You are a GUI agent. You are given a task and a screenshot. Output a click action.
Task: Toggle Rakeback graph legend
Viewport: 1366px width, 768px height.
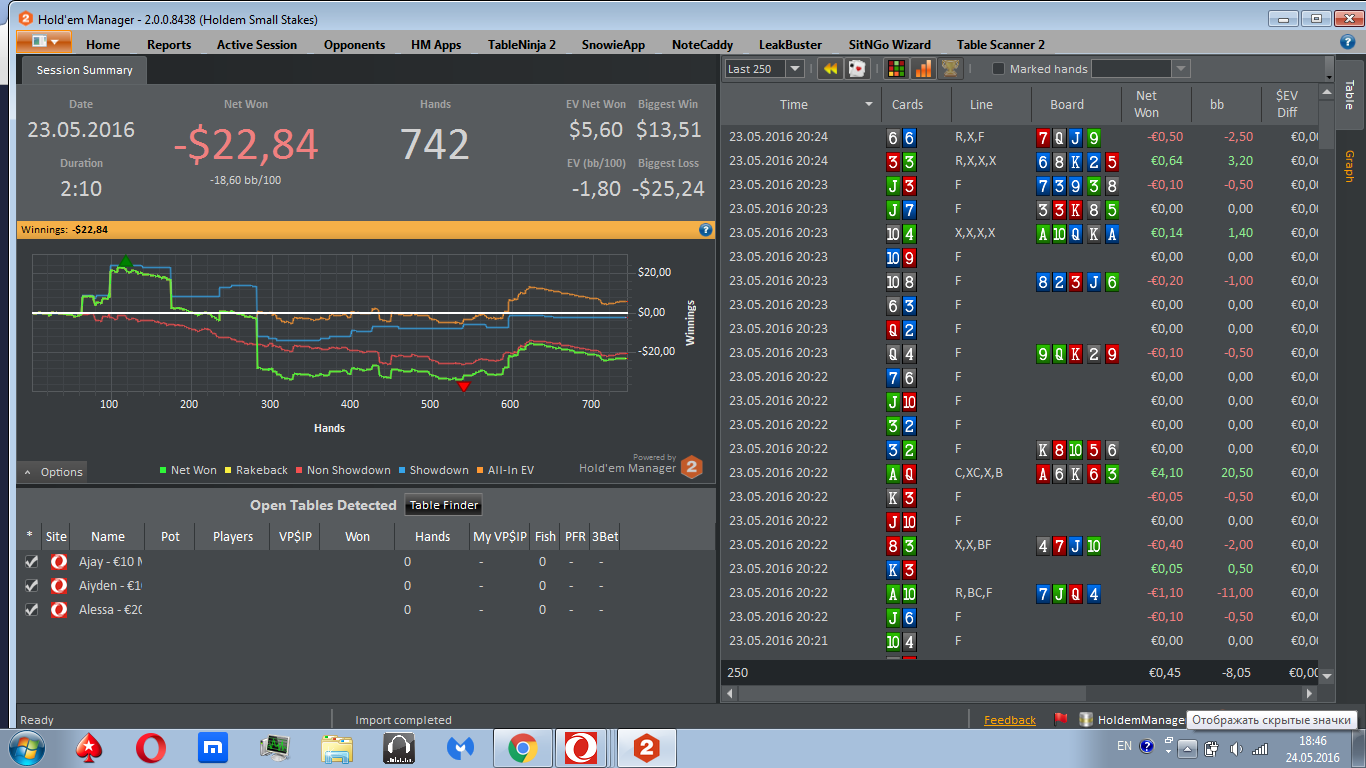[x=256, y=470]
